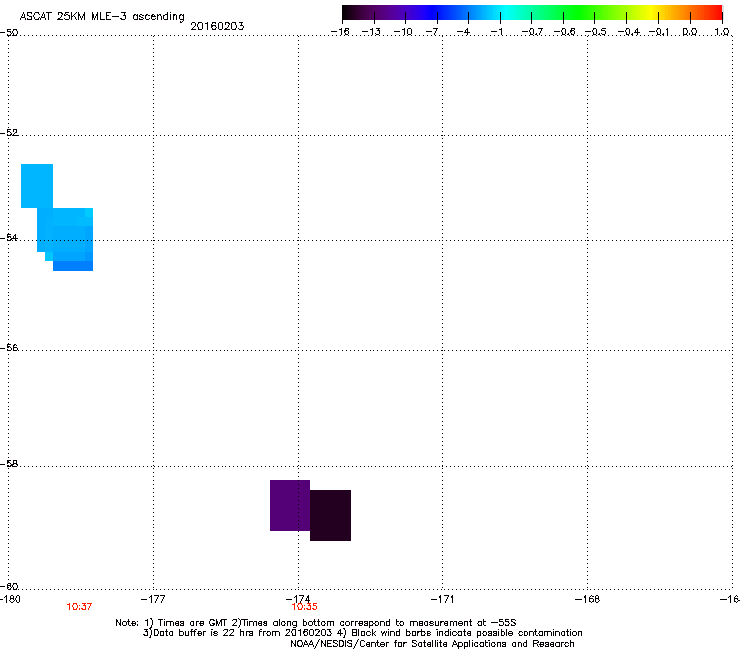This screenshot has height=650, width=740.
Task: Click the NOAA/NESDIS credit line
Action: 432,643
